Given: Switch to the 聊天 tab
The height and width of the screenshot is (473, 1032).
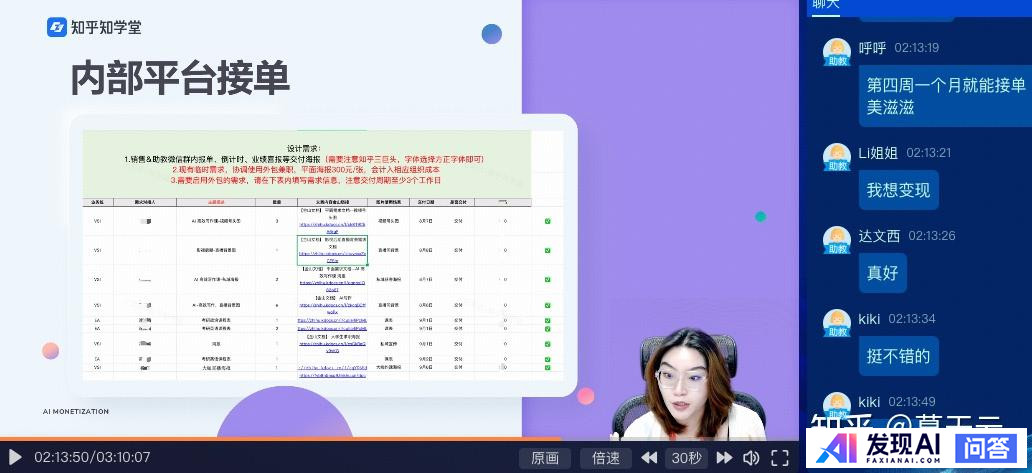Looking at the screenshot, I should pyautogui.click(x=825, y=5).
